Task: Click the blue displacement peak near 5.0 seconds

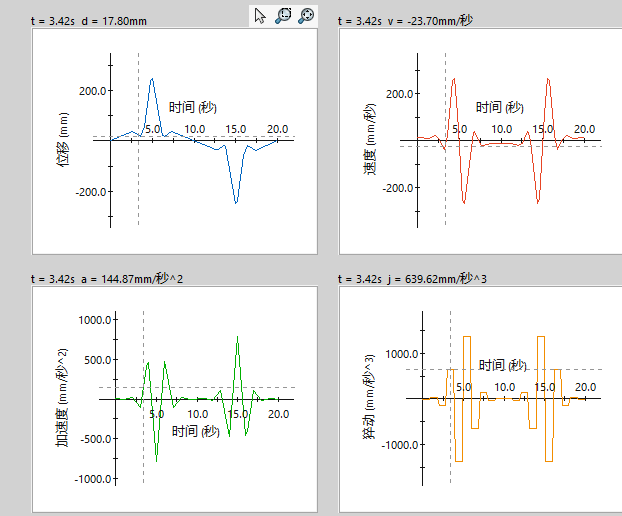Action: (x=152, y=79)
